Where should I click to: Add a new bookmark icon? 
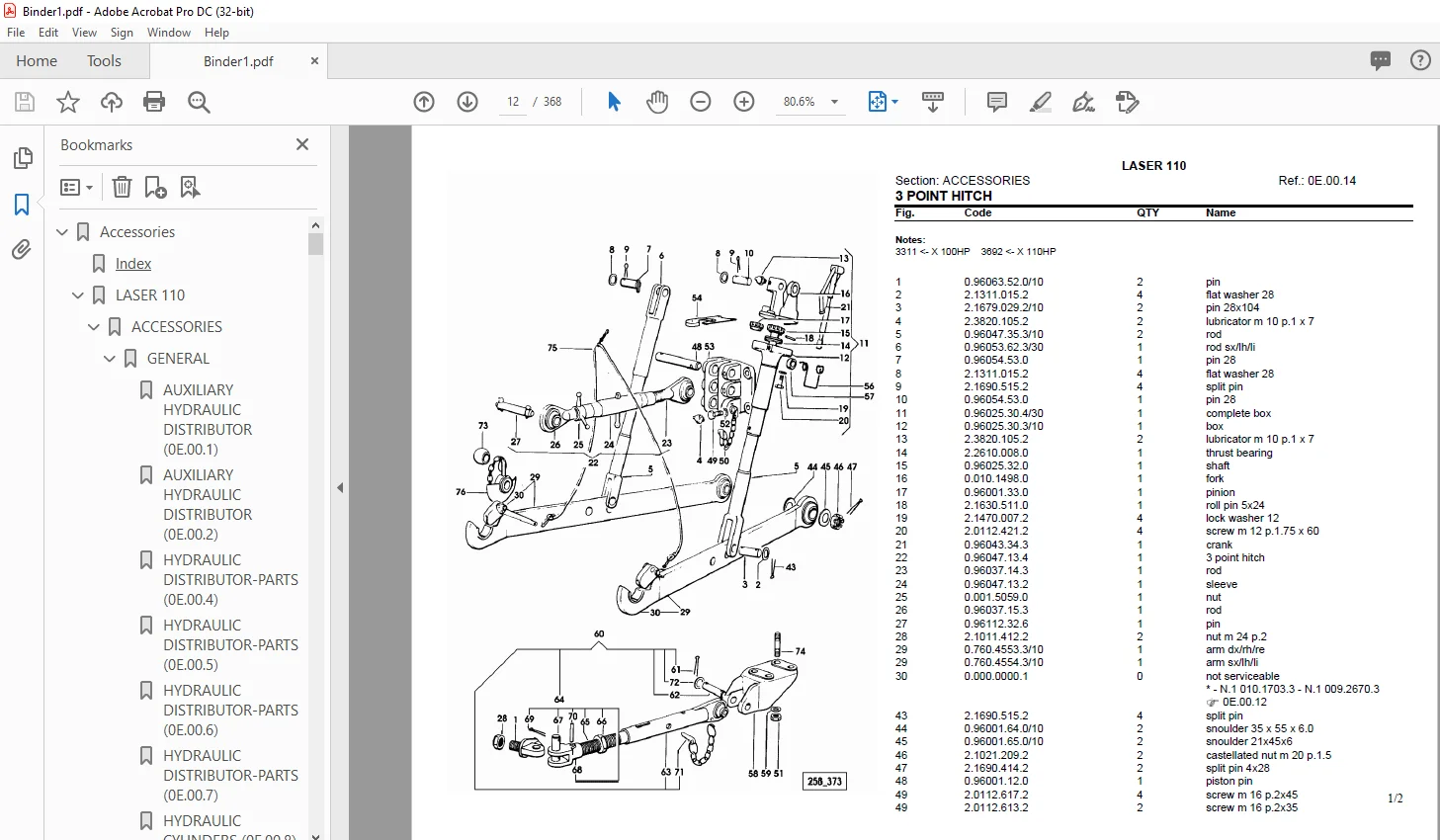click(x=155, y=187)
